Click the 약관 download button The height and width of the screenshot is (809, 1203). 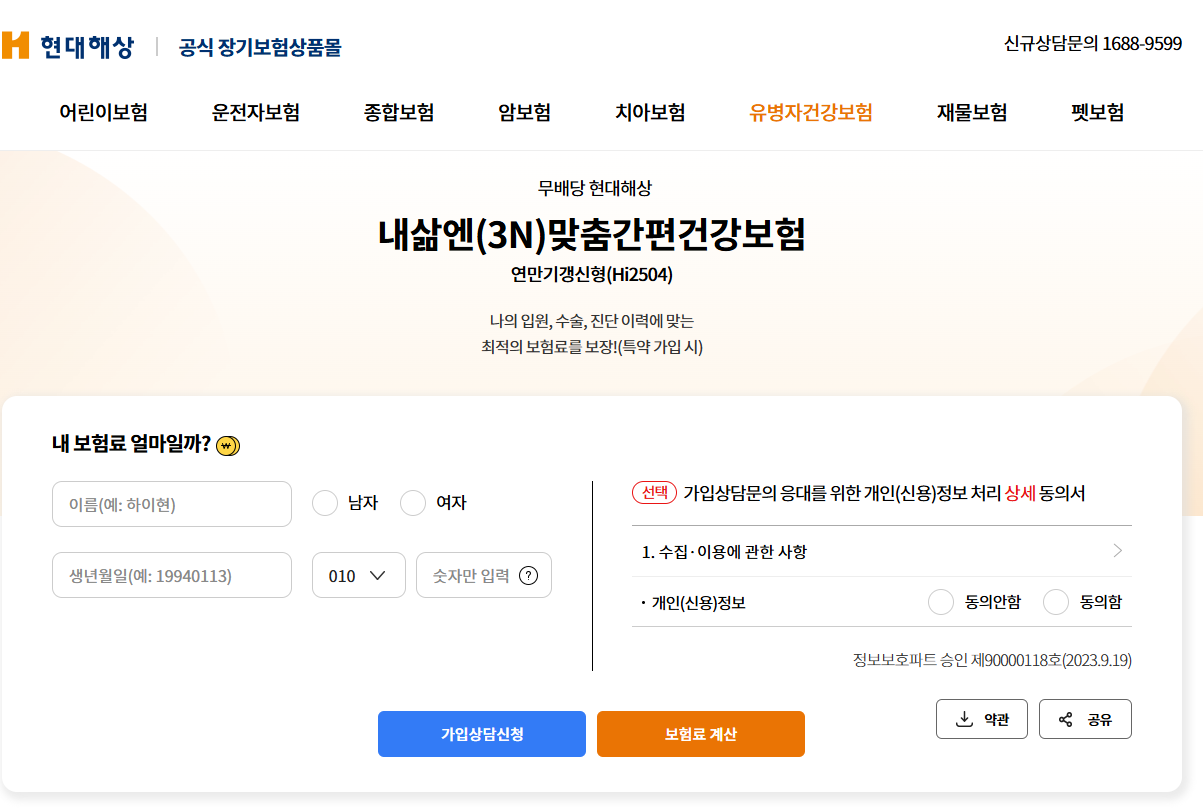pyautogui.click(x=982, y=719)
